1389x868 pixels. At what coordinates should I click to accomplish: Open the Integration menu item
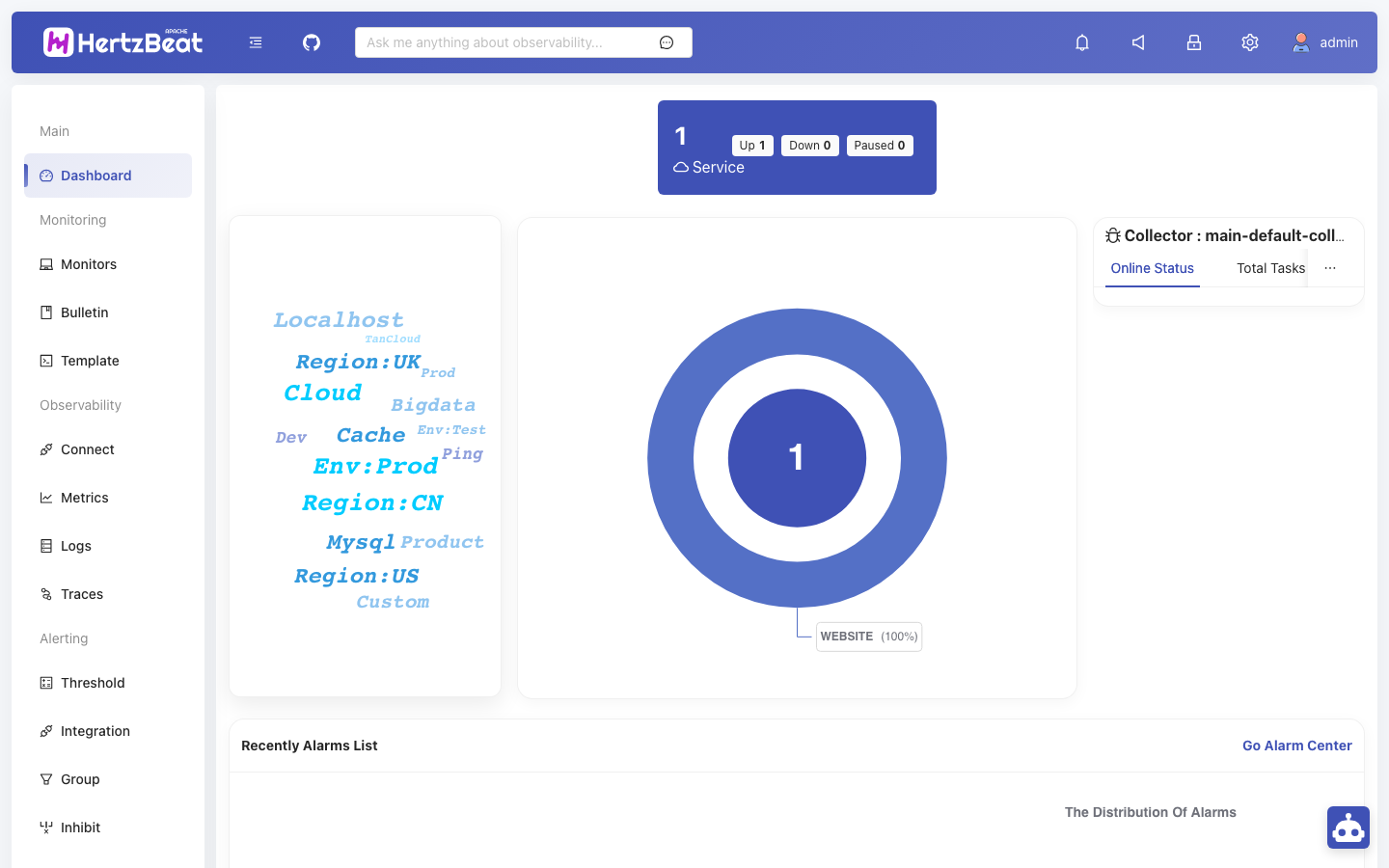(108, 731)
